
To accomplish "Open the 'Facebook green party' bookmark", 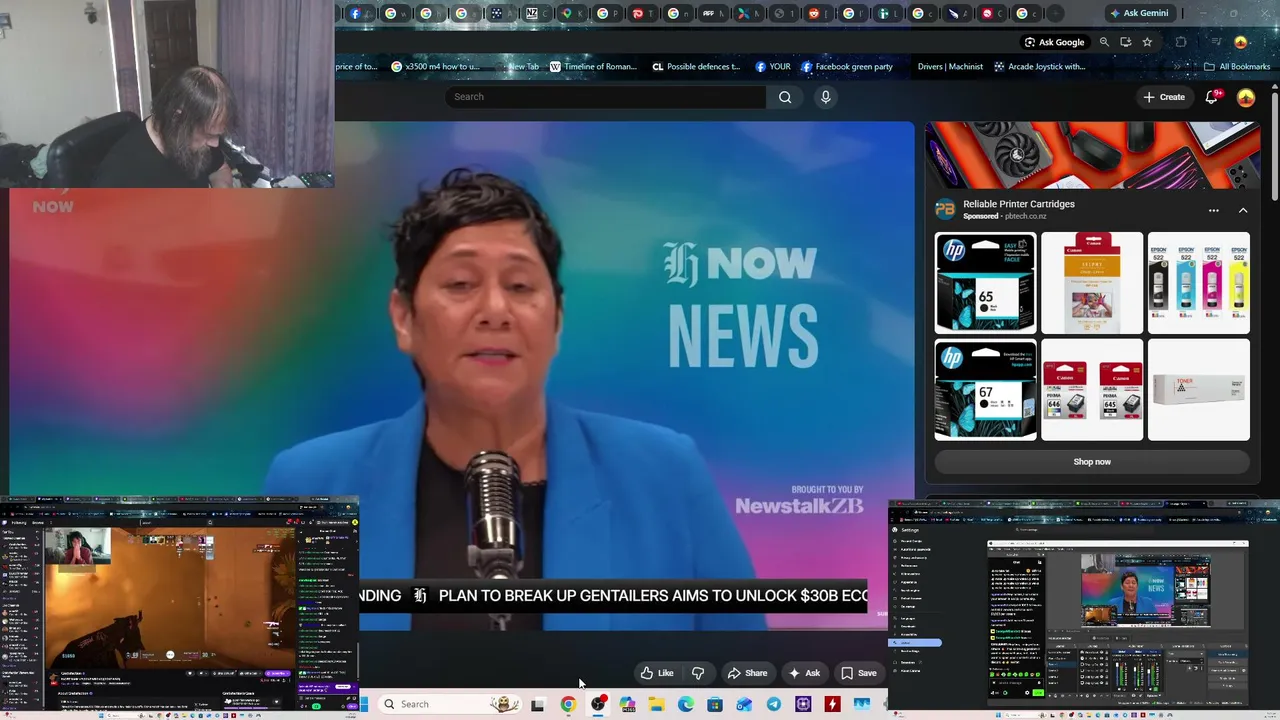I will [847, 67].
